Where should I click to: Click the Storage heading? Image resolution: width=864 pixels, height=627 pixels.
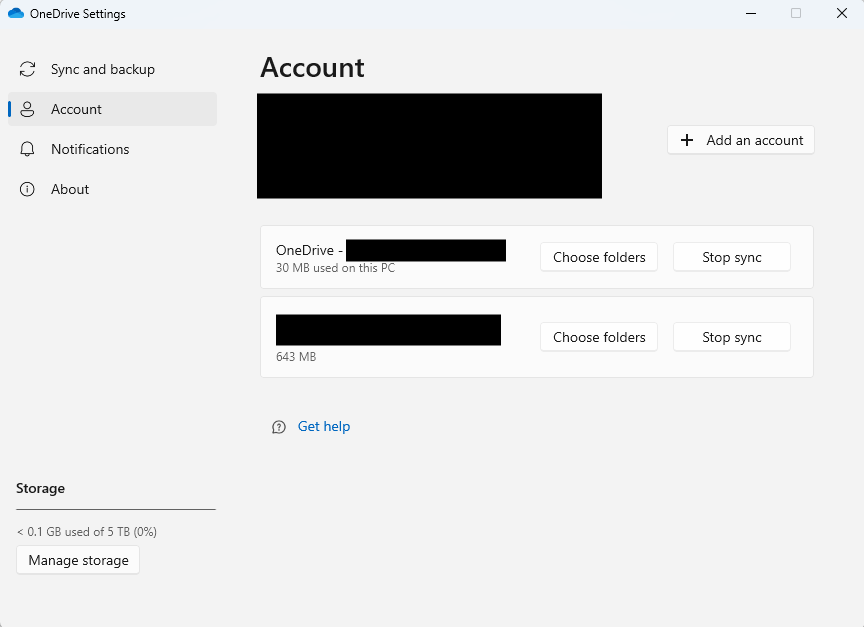[x=40, y=488]
